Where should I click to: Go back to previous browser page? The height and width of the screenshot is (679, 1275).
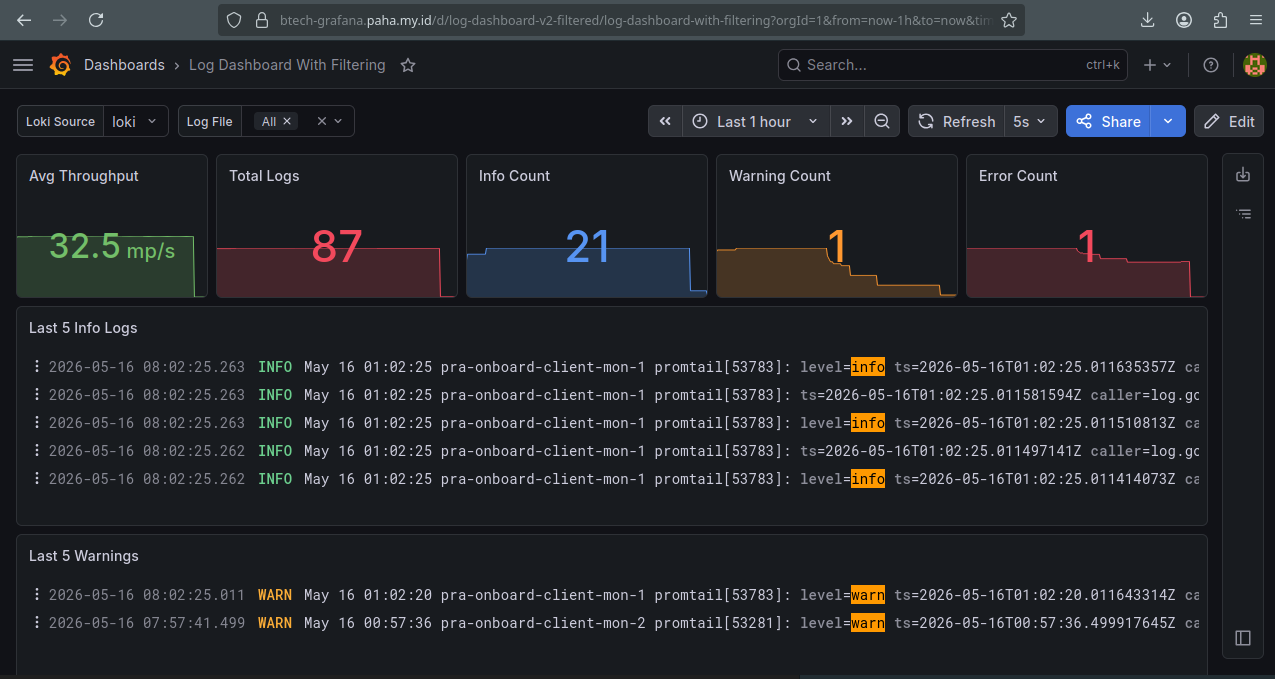pyautogui.click(x=24, y=20)
